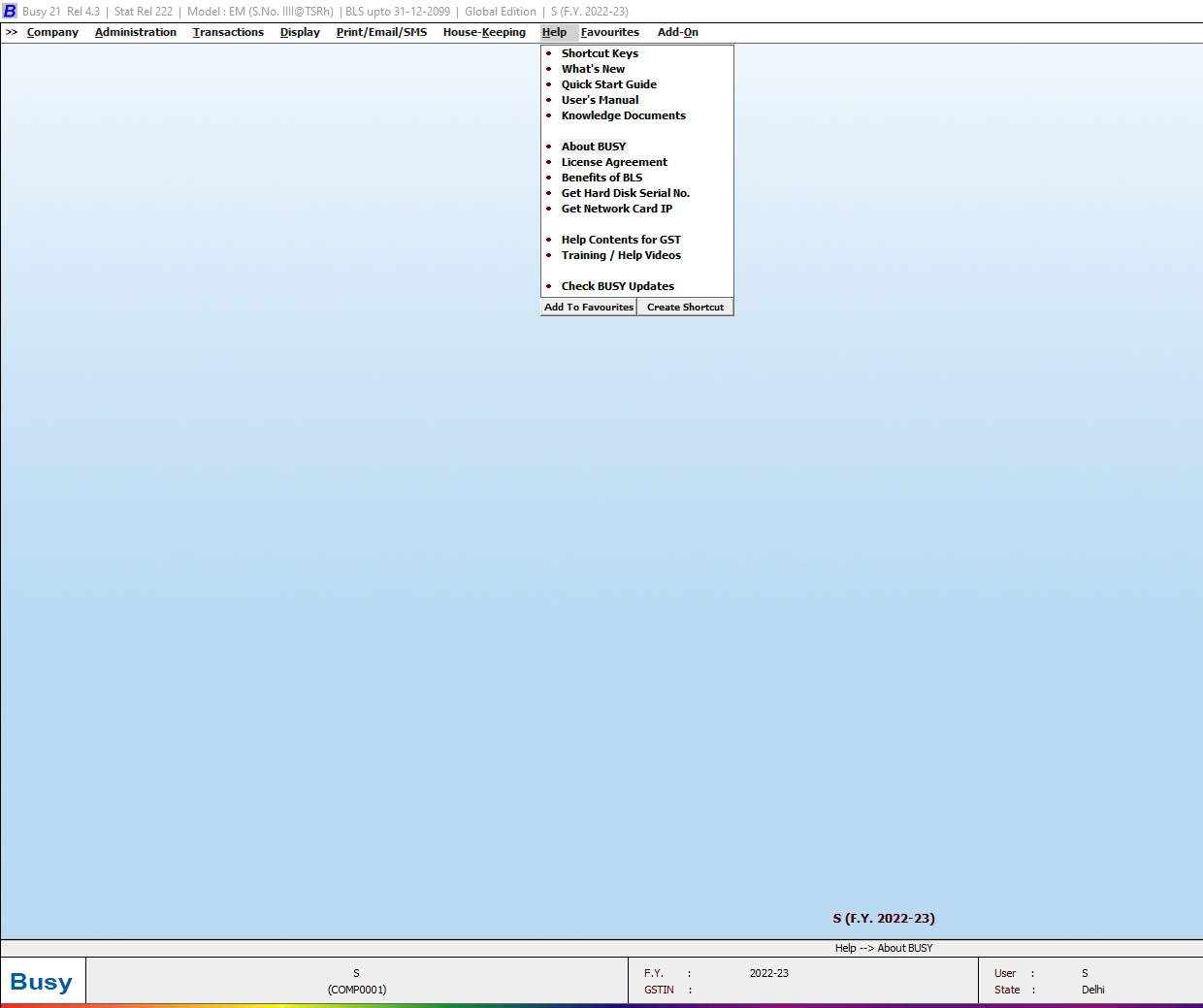Open the Add-On menu
This screenshot has height=1008, width=1203.
[678, 32]
